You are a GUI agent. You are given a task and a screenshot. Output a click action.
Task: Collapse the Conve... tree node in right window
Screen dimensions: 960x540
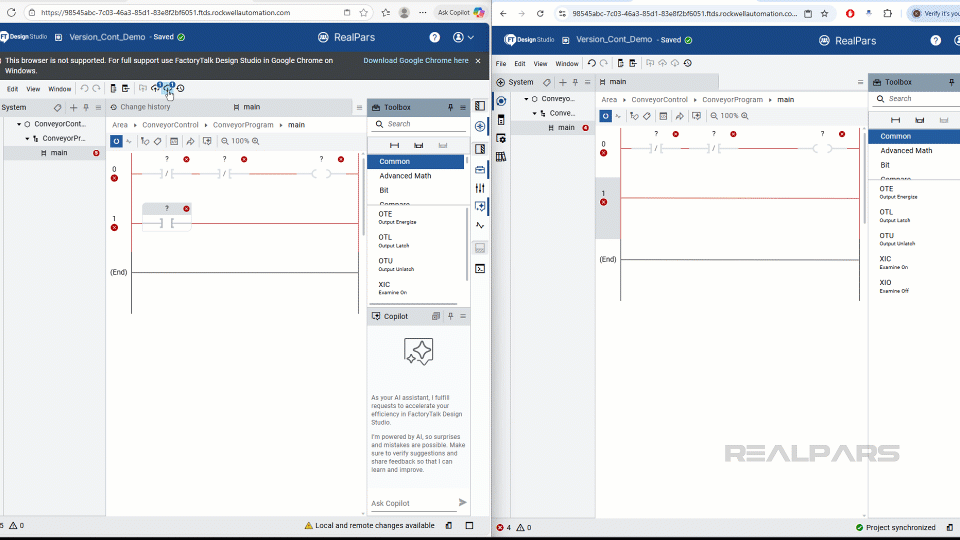[x=534, y=113]
